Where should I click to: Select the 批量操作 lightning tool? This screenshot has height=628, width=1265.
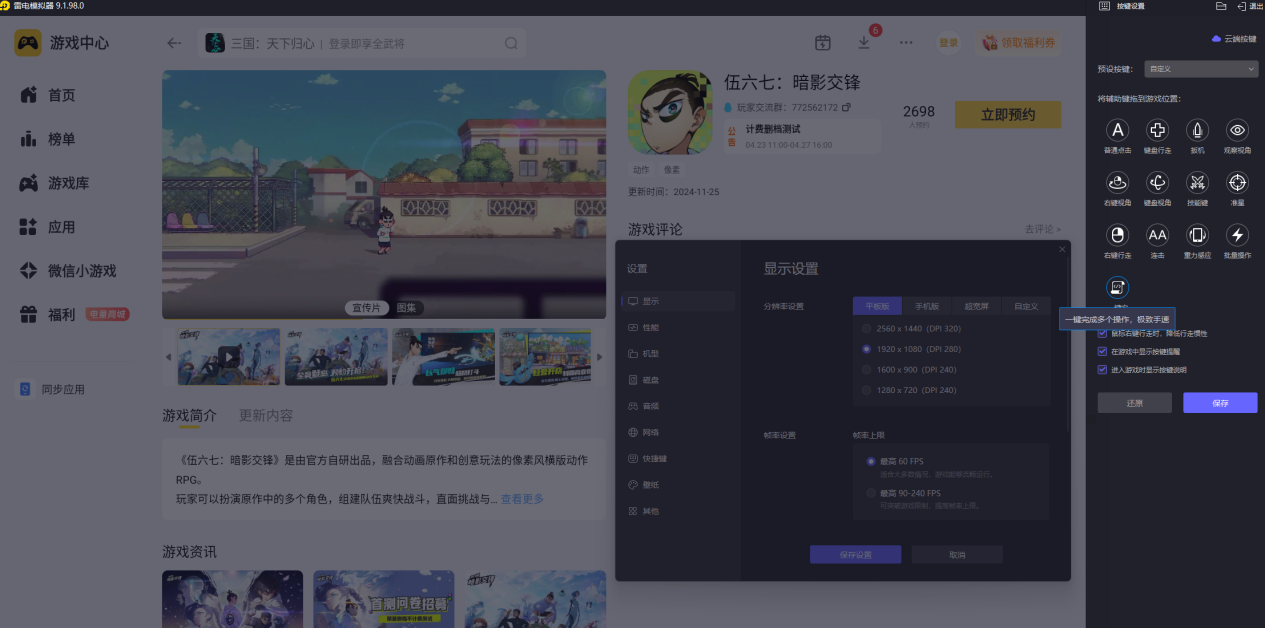point(1237,236)
